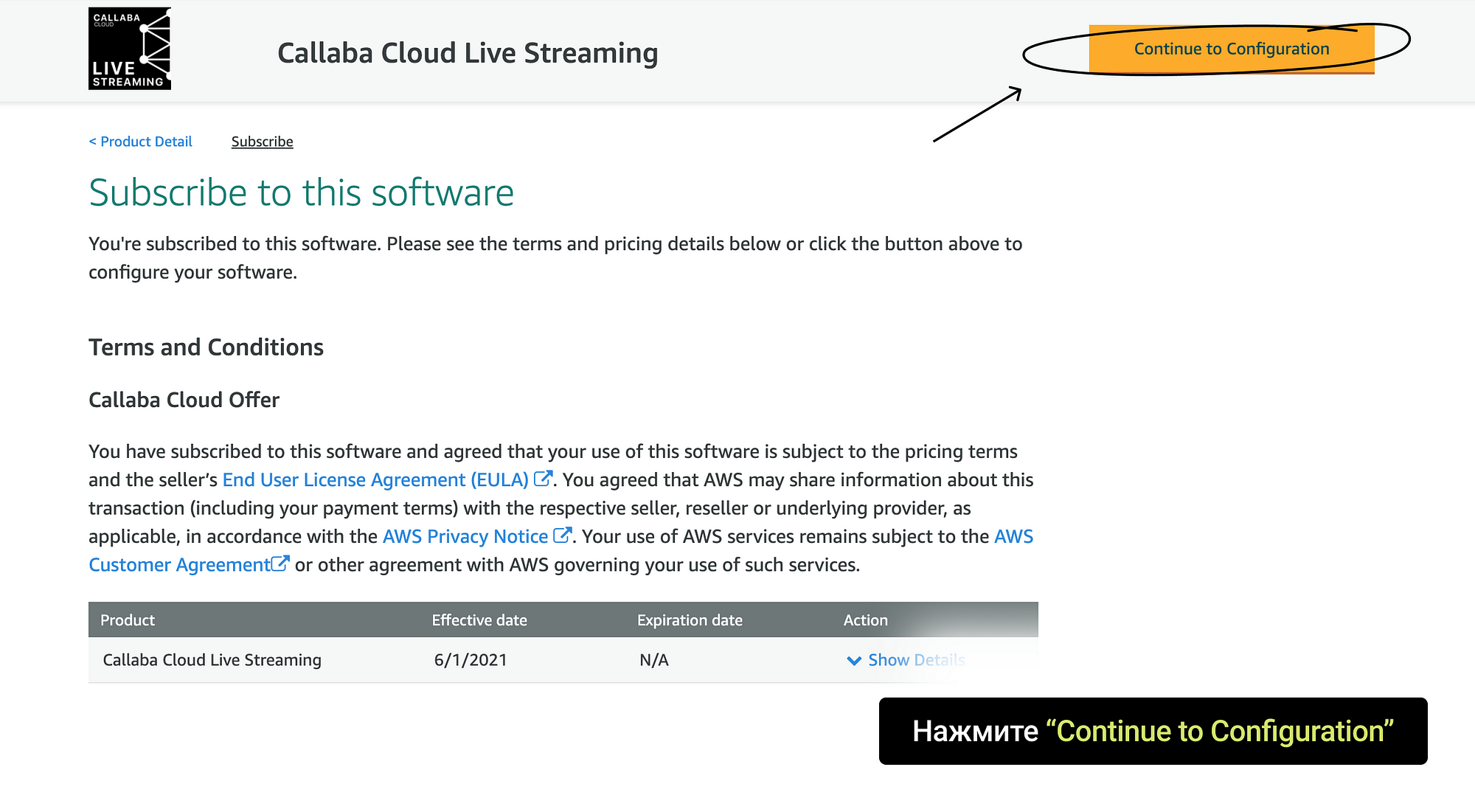
Task: Click the 'Expiration date' column header
Action: (x=690, y=620)
